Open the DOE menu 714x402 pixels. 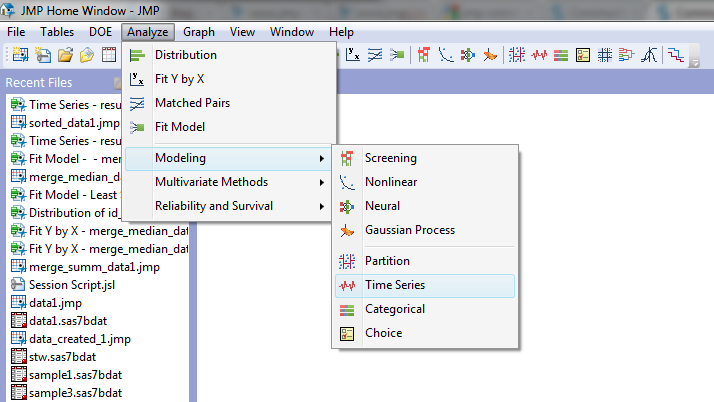click(100, 32)
